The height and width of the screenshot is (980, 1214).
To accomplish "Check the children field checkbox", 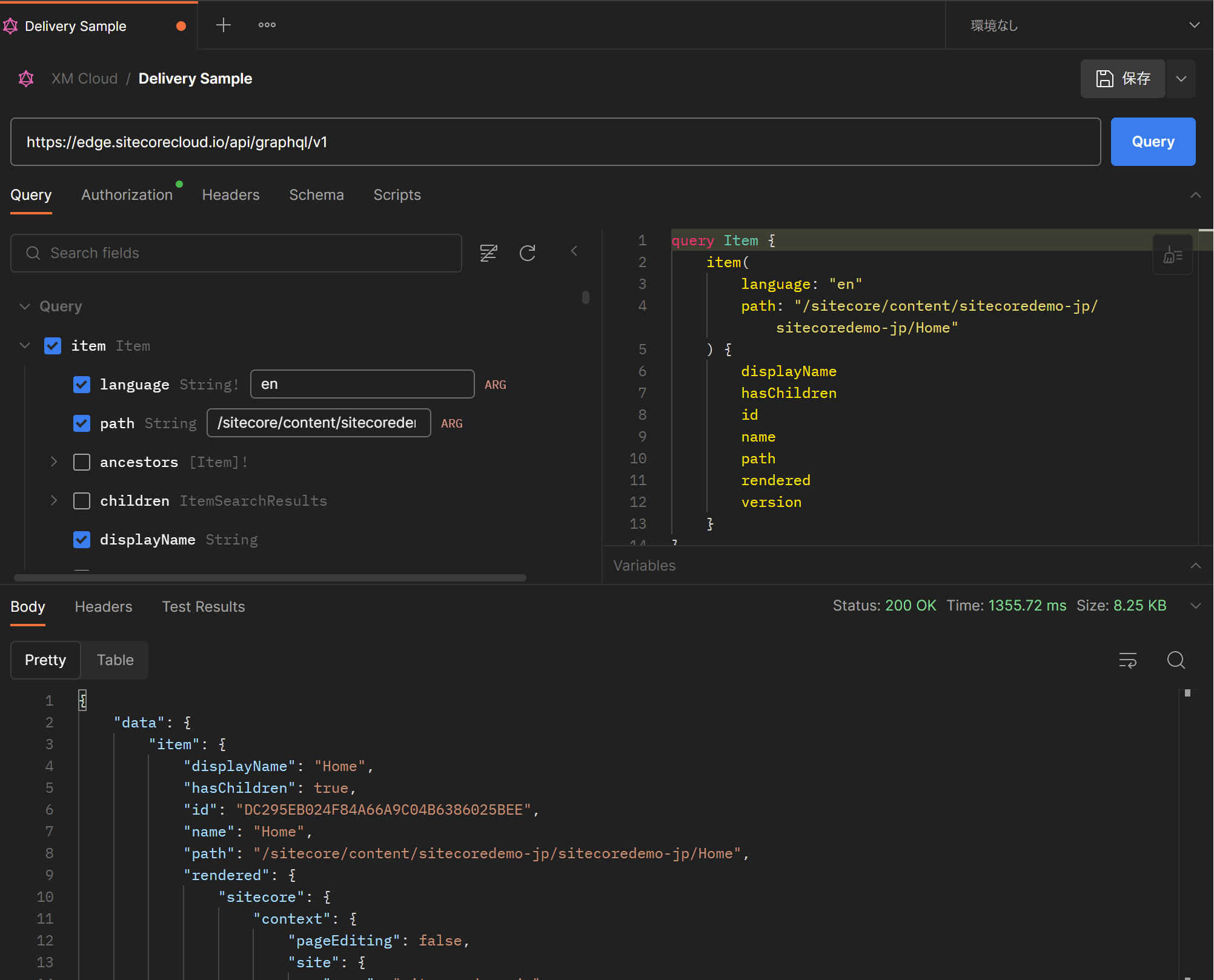I will click(82, 501).
